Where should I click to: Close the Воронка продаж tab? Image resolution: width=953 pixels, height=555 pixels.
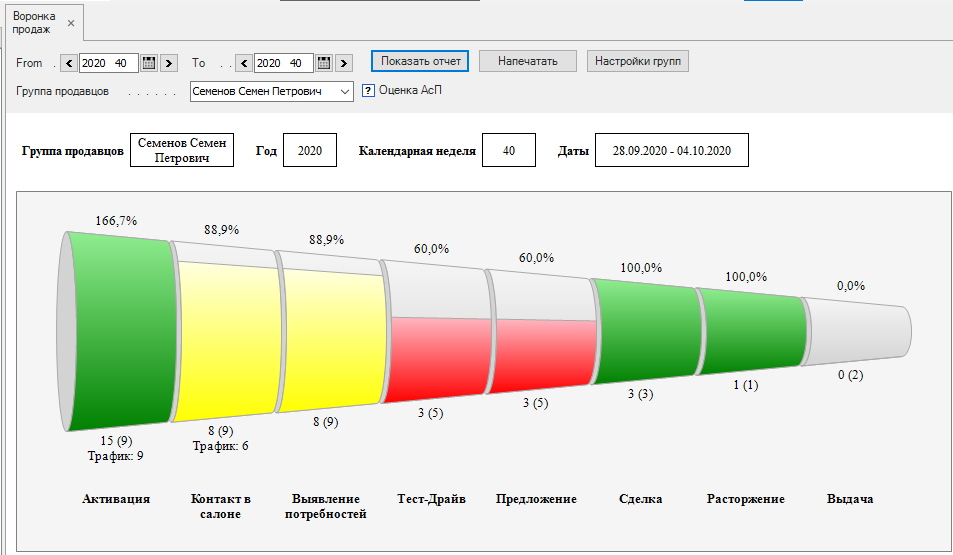(71, 23)
